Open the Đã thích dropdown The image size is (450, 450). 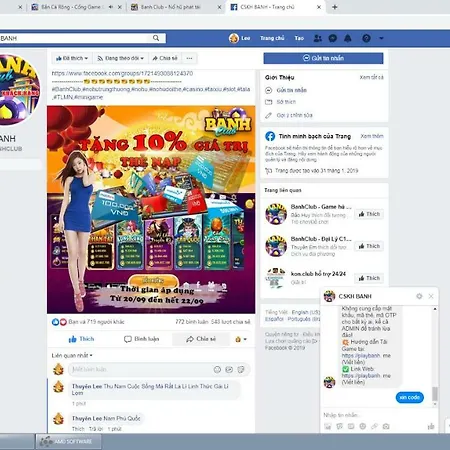[x=72, y=58]
